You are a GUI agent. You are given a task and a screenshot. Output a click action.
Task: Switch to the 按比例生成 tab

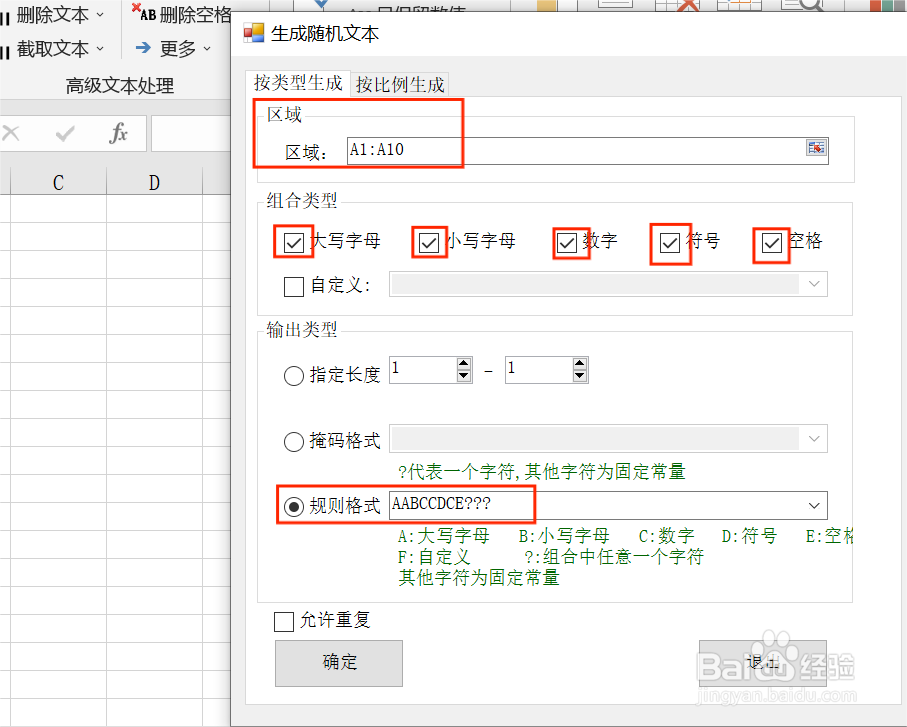pyautogui.click(x=401, y=85)
